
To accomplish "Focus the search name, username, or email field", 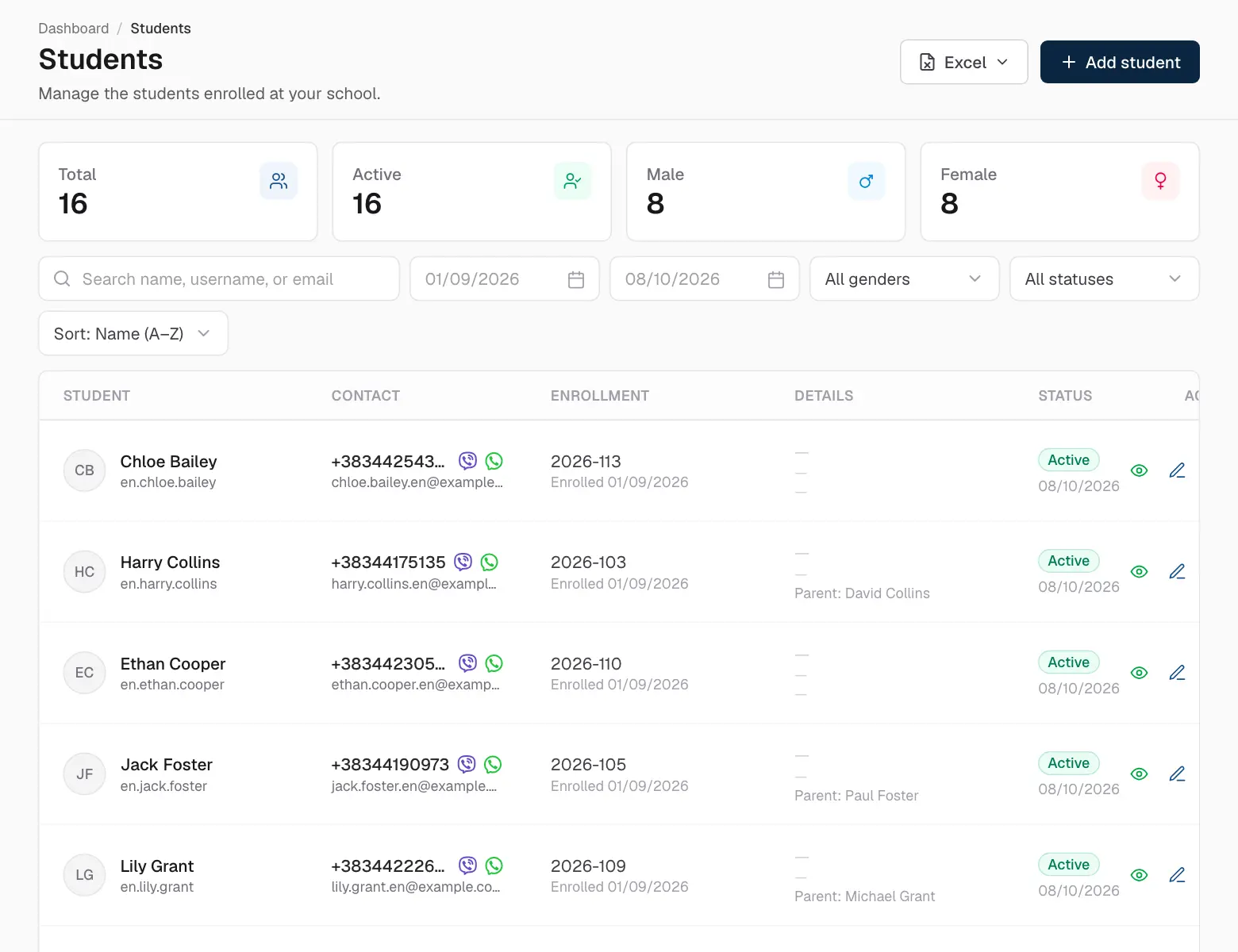I will coord(219,279).
